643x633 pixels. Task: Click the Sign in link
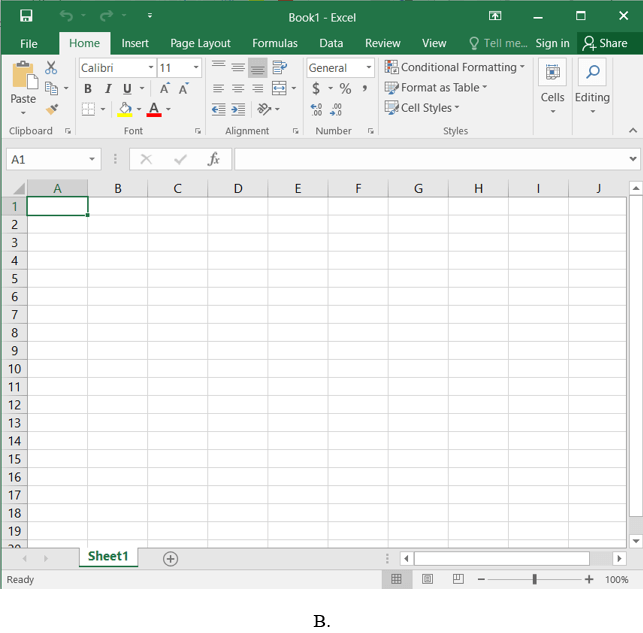[552, 43]
